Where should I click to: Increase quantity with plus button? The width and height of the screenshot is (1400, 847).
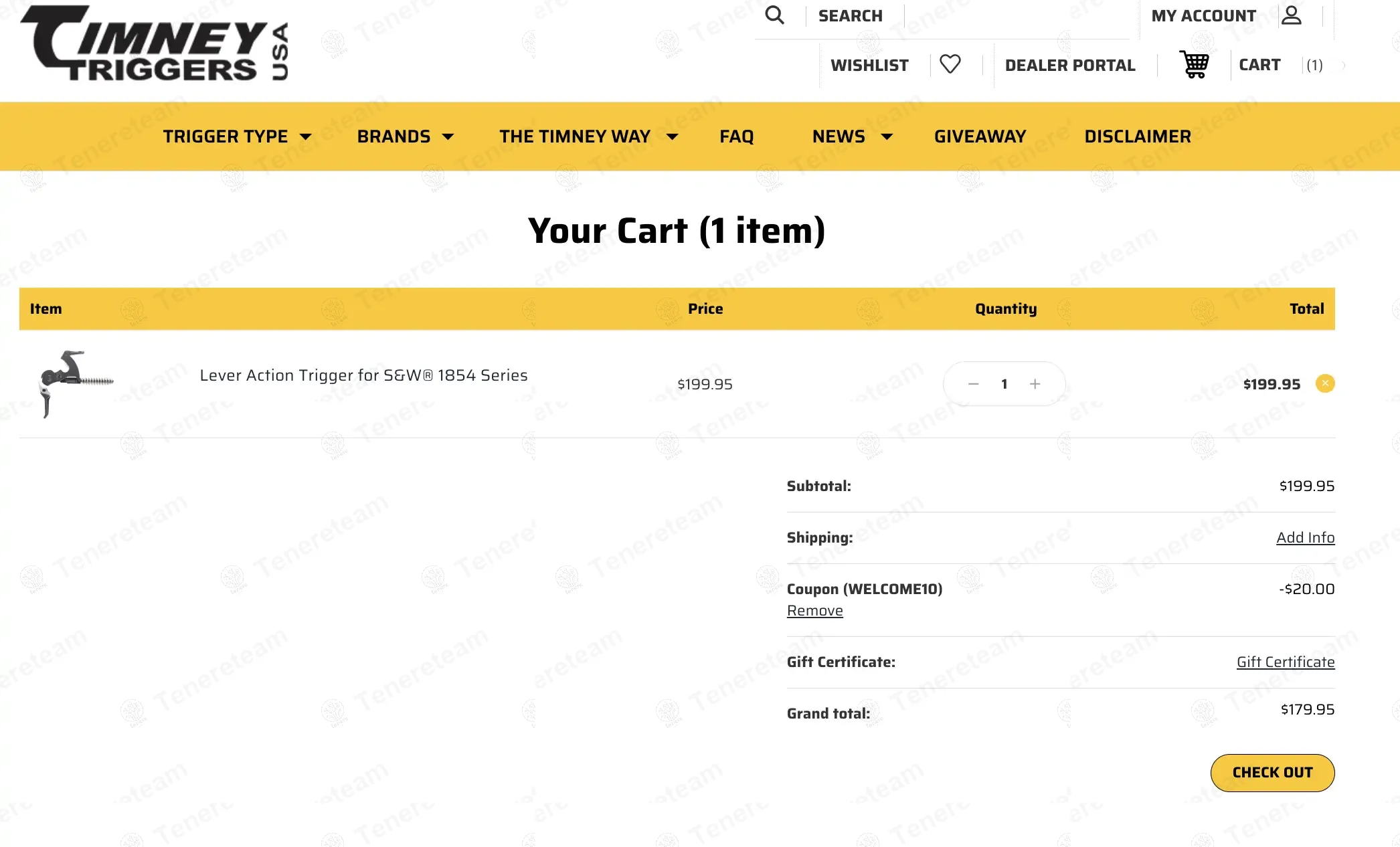coord(1035,384)
